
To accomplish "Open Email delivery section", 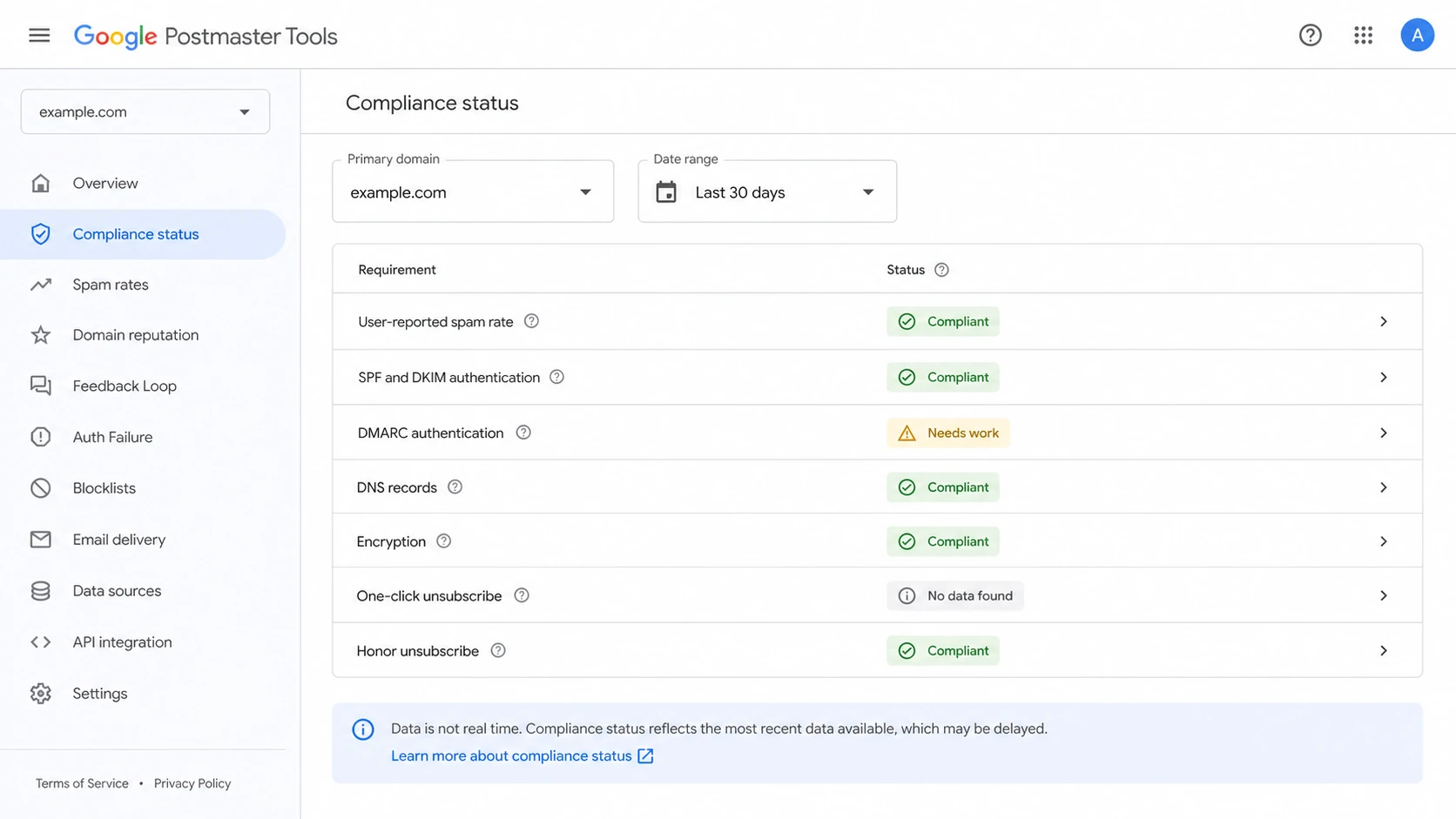I will click(x=143, y=540).
